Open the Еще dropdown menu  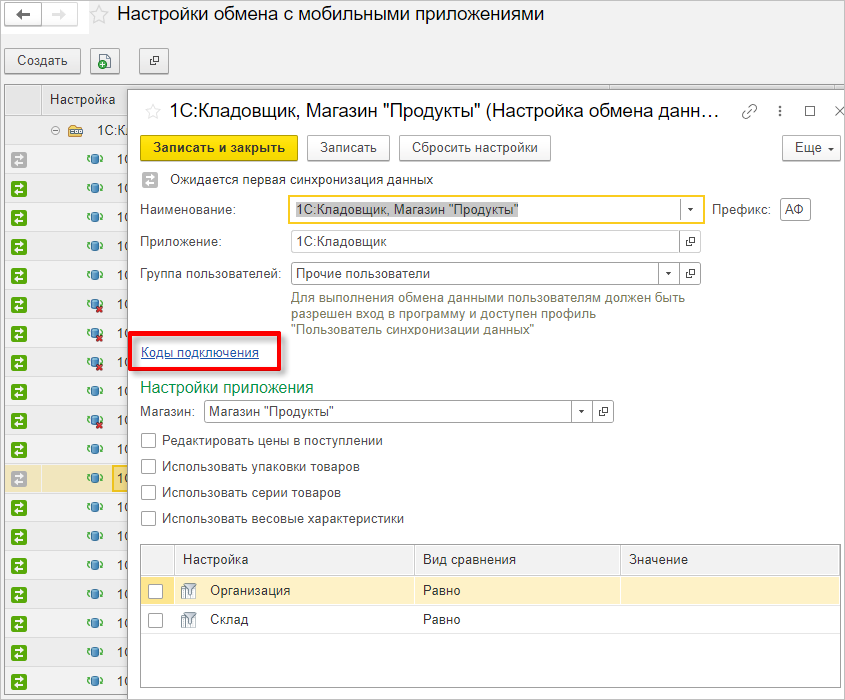(x=812, y=148)
